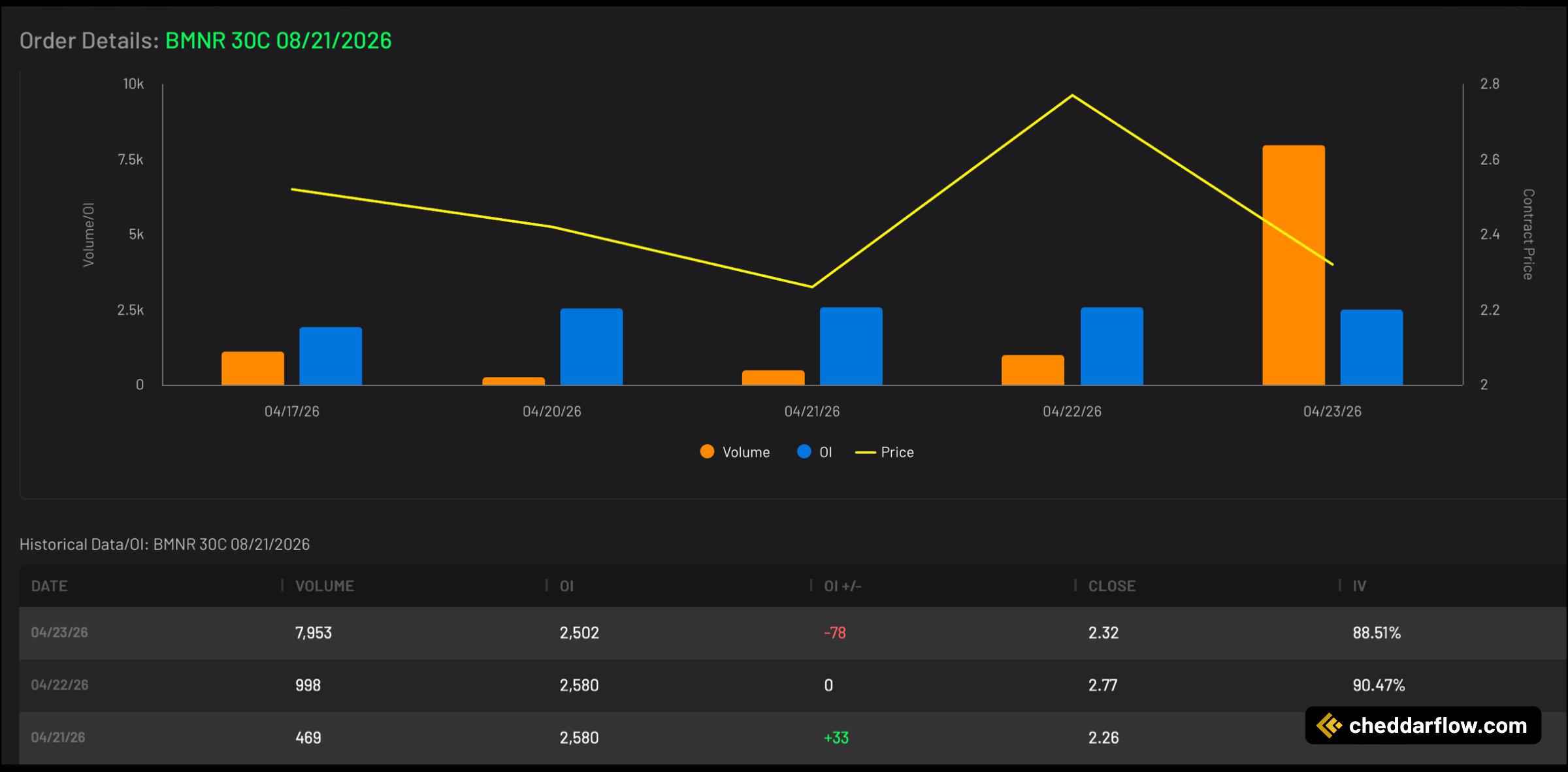The image size is (1568, 772).
Task: Click the green OI change +33
Action: coord(836,737)
